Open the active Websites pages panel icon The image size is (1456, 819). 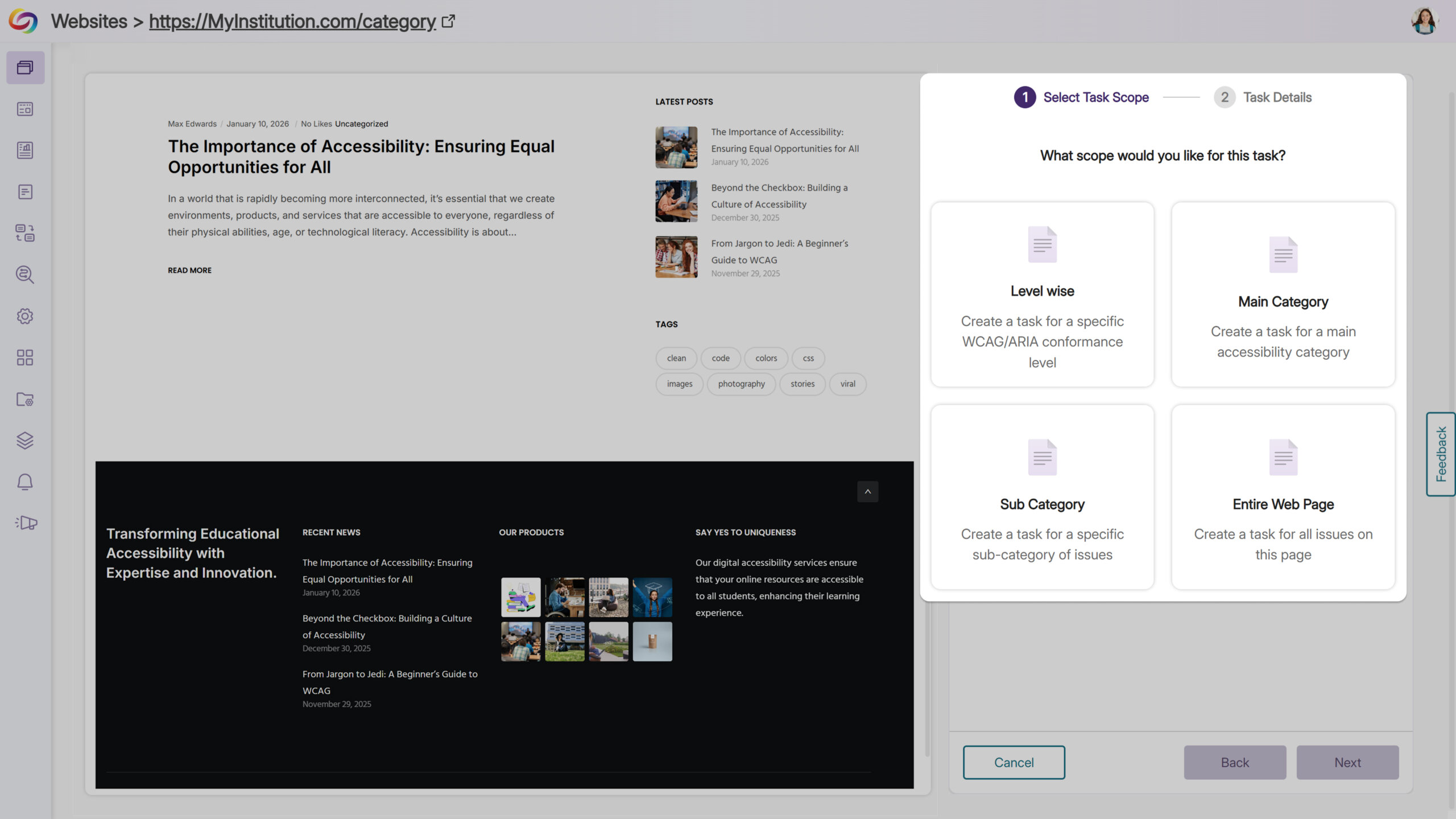(x=25, y=67)
